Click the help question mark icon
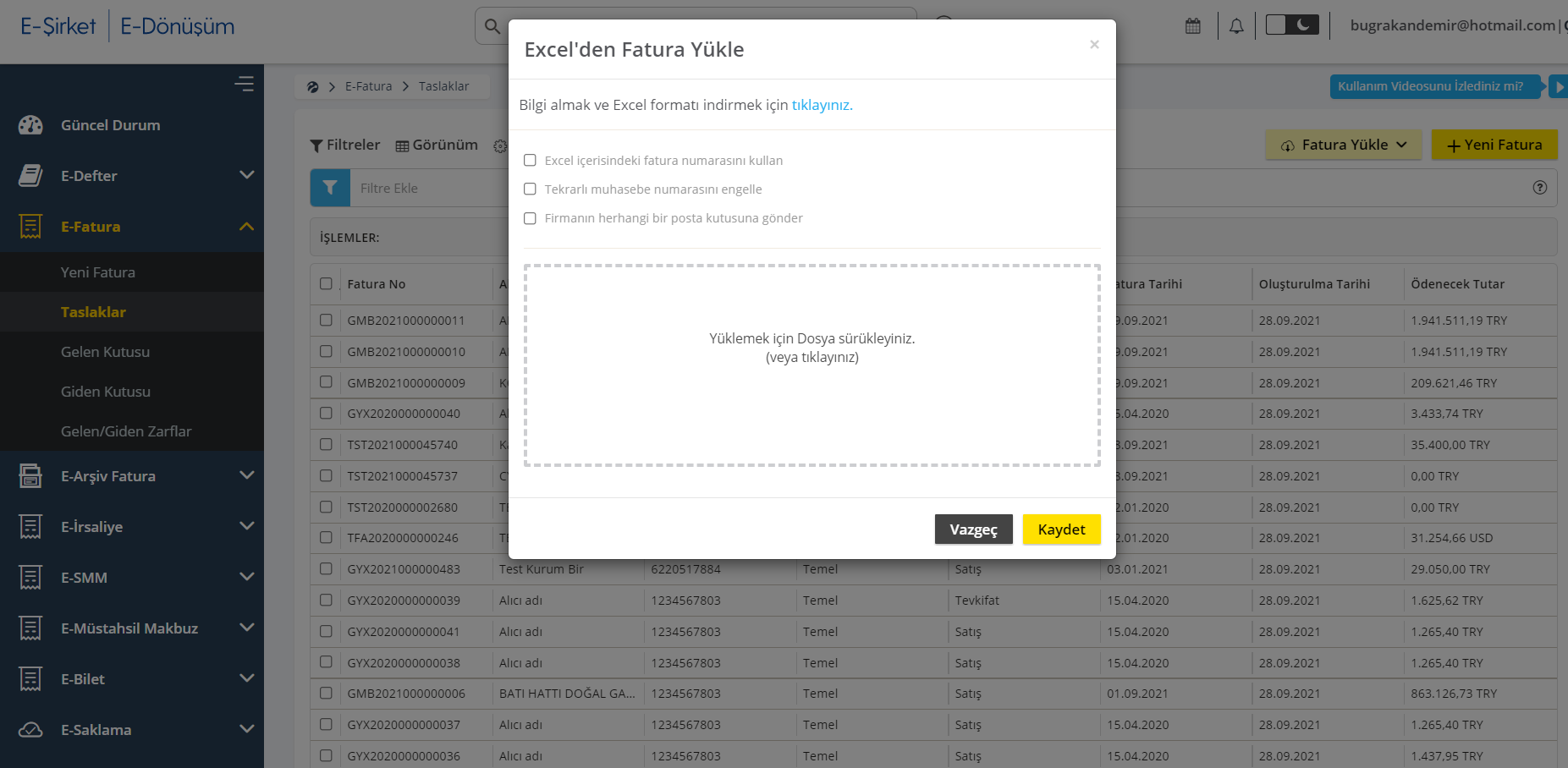Screen dimensions: 1568x768 (1540, 188)
